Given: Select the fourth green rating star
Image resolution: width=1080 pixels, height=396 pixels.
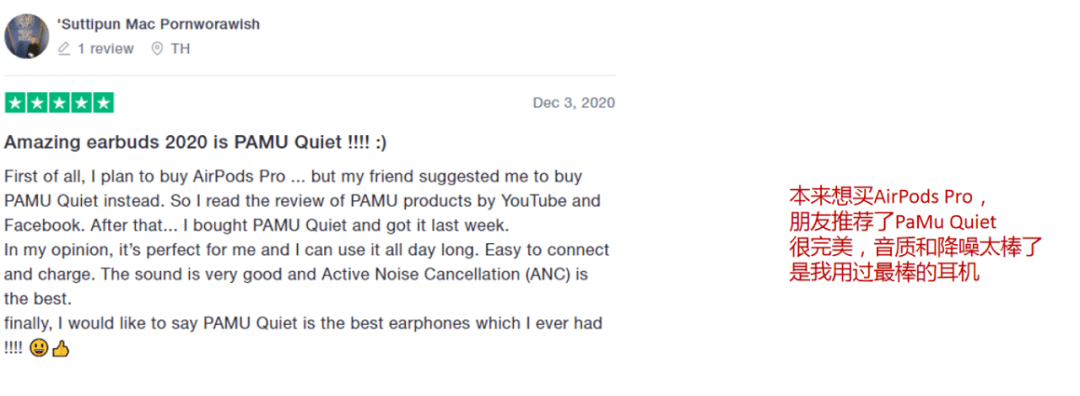Looking at the screenshot, I should (x=81, y=103).
